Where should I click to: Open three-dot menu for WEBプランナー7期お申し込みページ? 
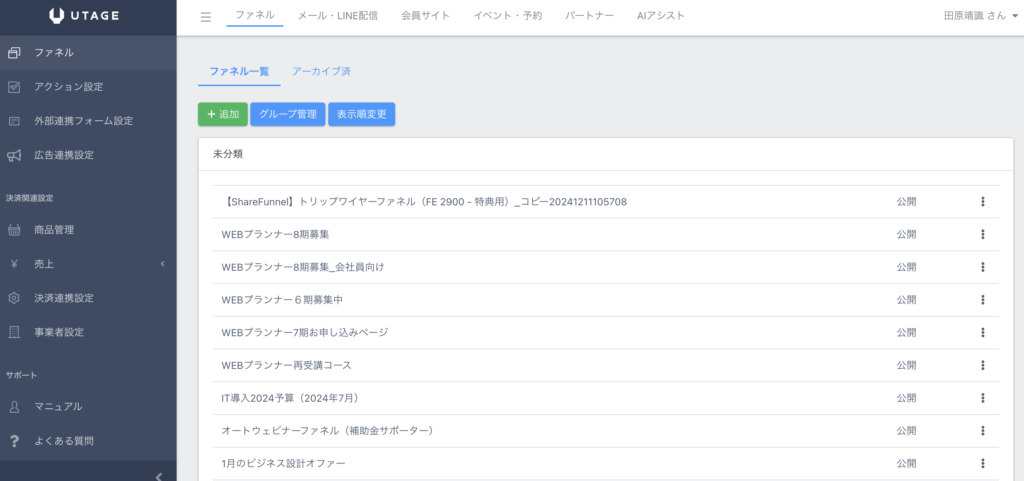(x=982, y=332)
